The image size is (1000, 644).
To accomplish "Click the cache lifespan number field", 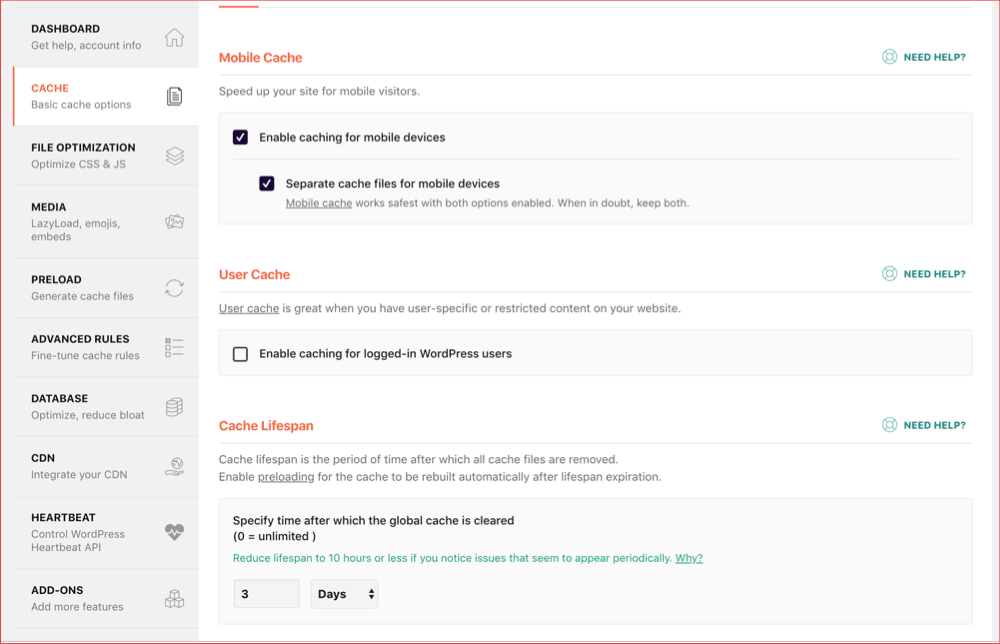I will (x=266, y=594).
